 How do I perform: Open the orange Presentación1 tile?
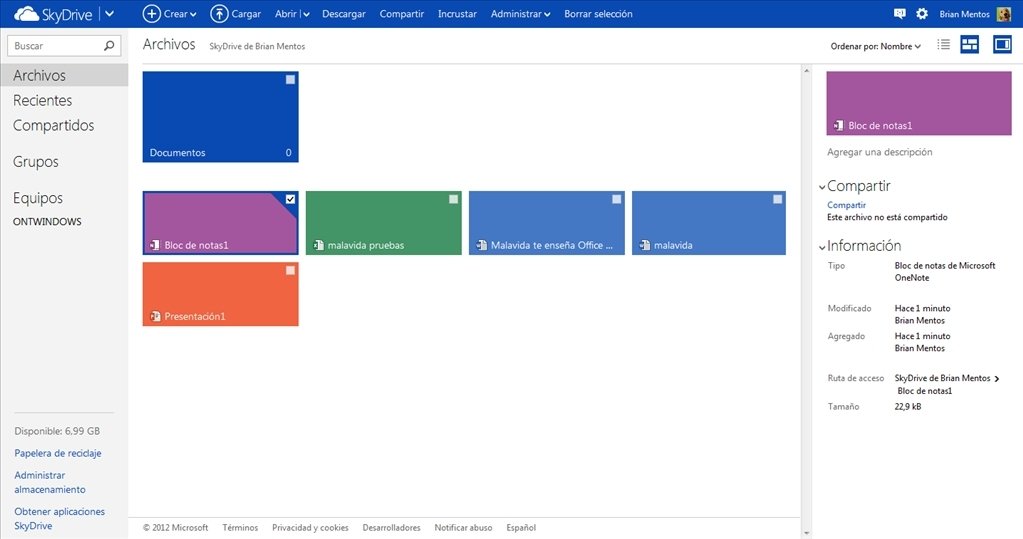click(x=221, y=294)
